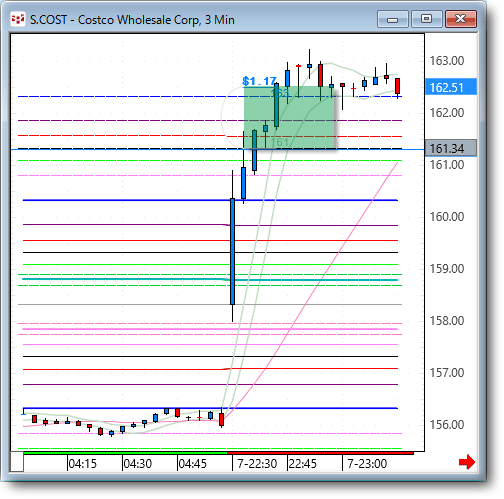Click the 7-22:30 time axis label
The image size is (504, 499).
257,463
